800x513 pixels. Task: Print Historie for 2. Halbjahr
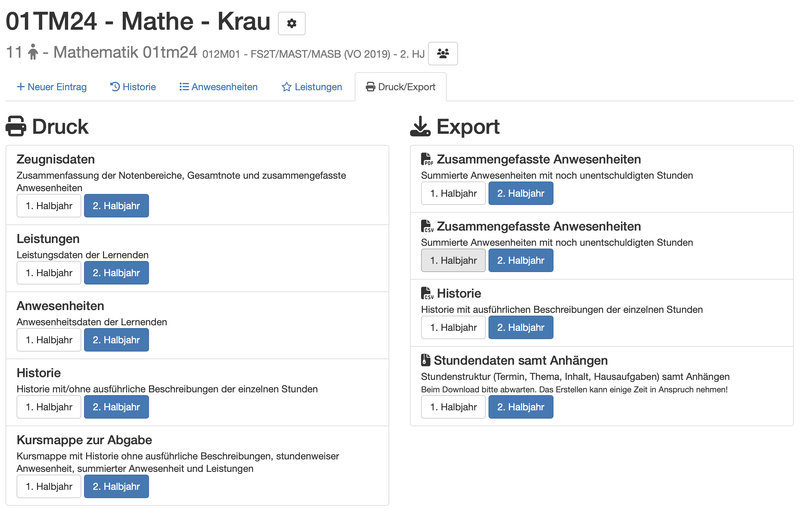point(116,407)
